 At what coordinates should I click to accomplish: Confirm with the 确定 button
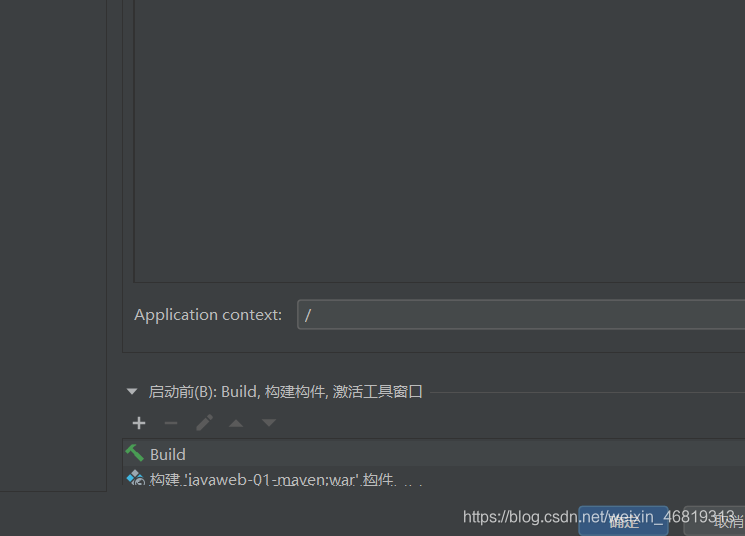(x=623, y=521)
